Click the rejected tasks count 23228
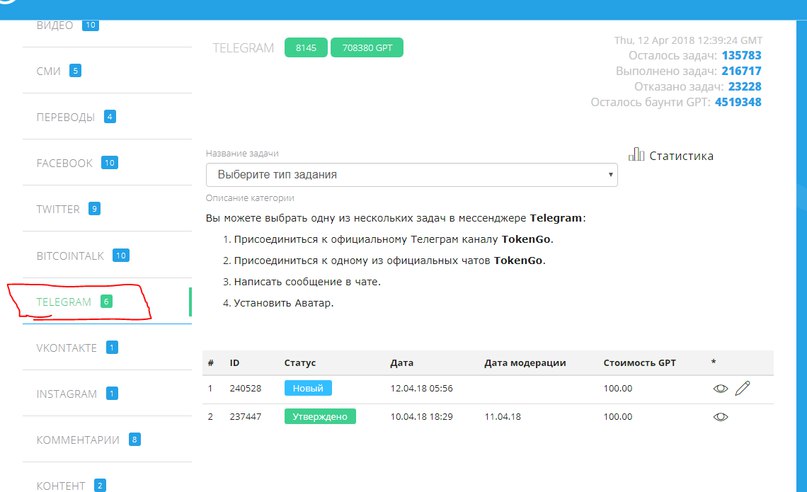The height and width of the screenshot is (492, 807). [x=745, y=86]
